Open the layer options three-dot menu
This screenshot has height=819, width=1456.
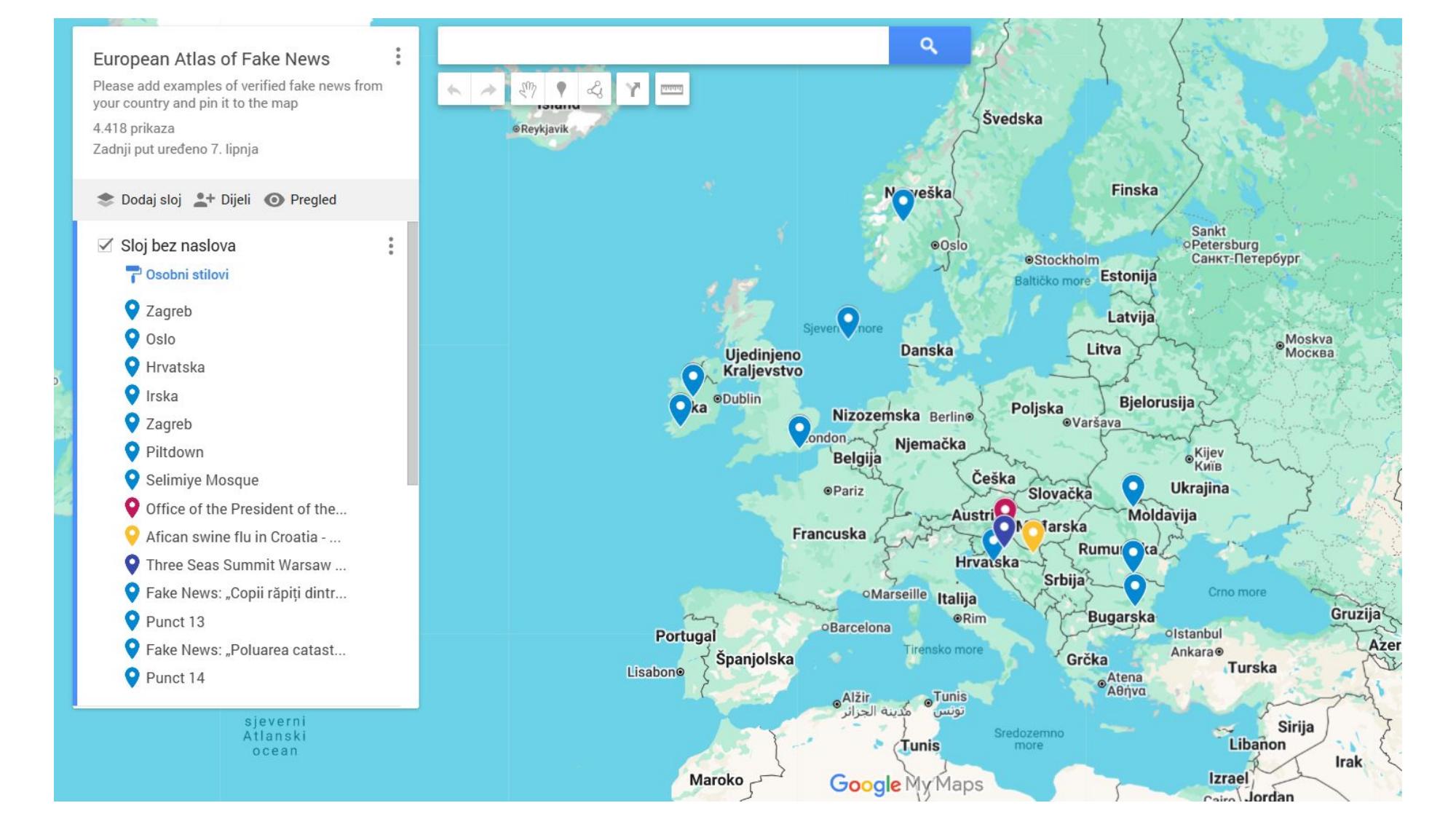391,246
